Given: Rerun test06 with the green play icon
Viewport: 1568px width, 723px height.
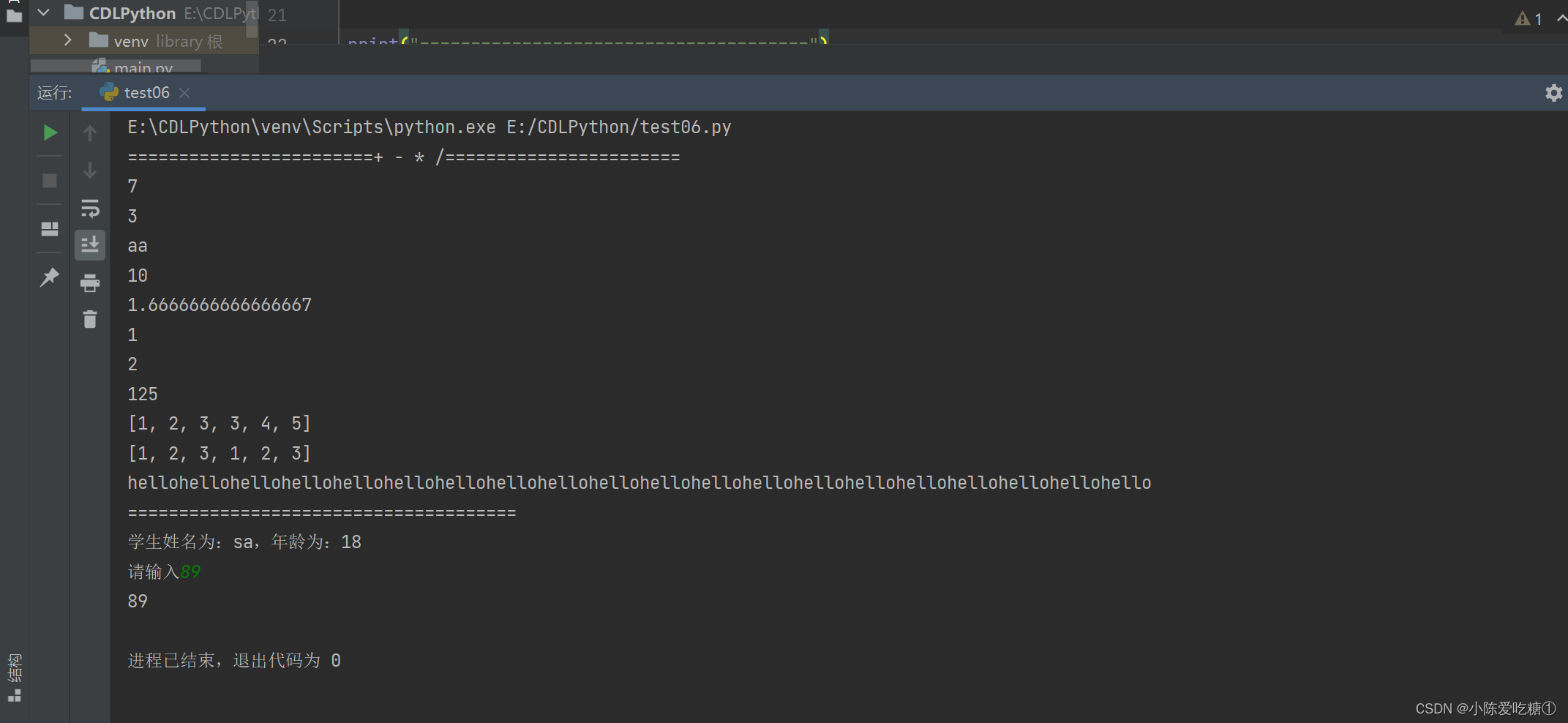Looking at the screenshot, I should click(50, 132).
